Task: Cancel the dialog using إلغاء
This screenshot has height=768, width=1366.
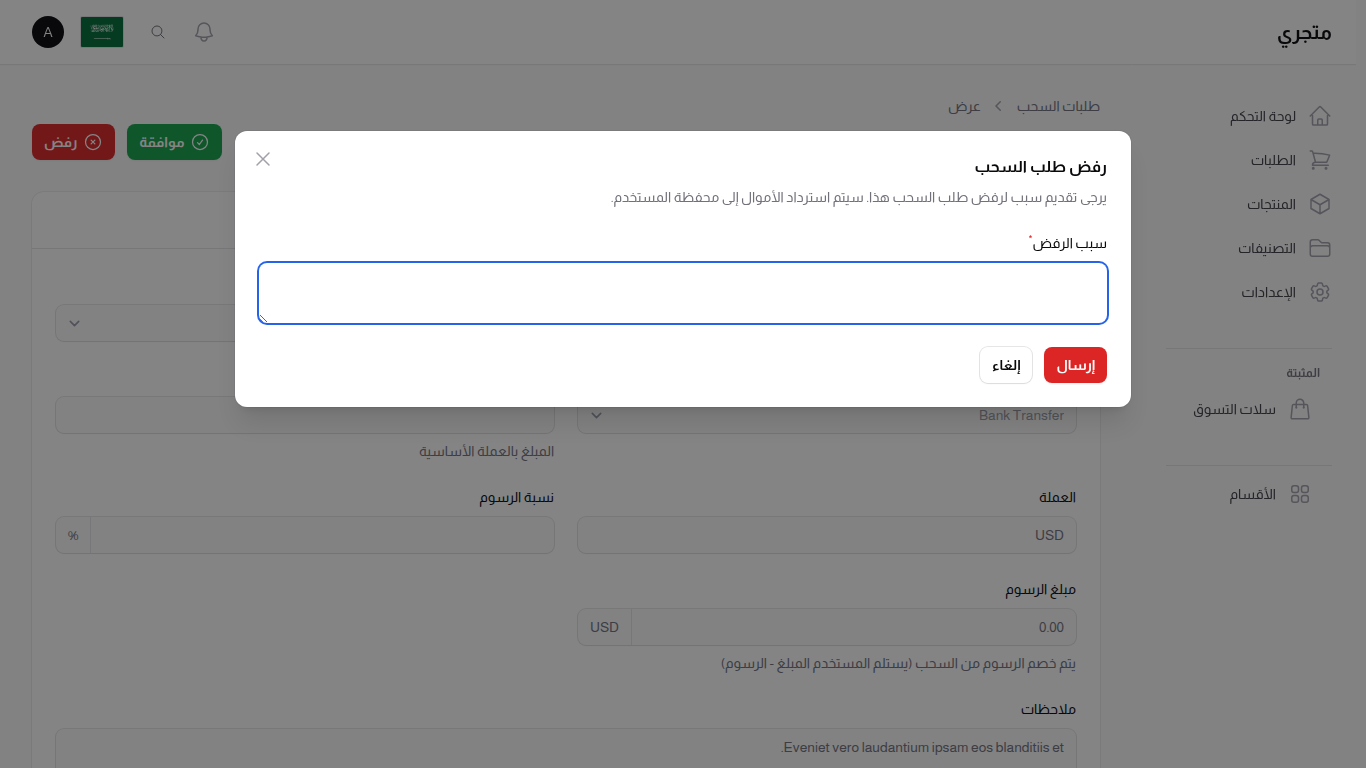Action: click(x=1005, y=365)
